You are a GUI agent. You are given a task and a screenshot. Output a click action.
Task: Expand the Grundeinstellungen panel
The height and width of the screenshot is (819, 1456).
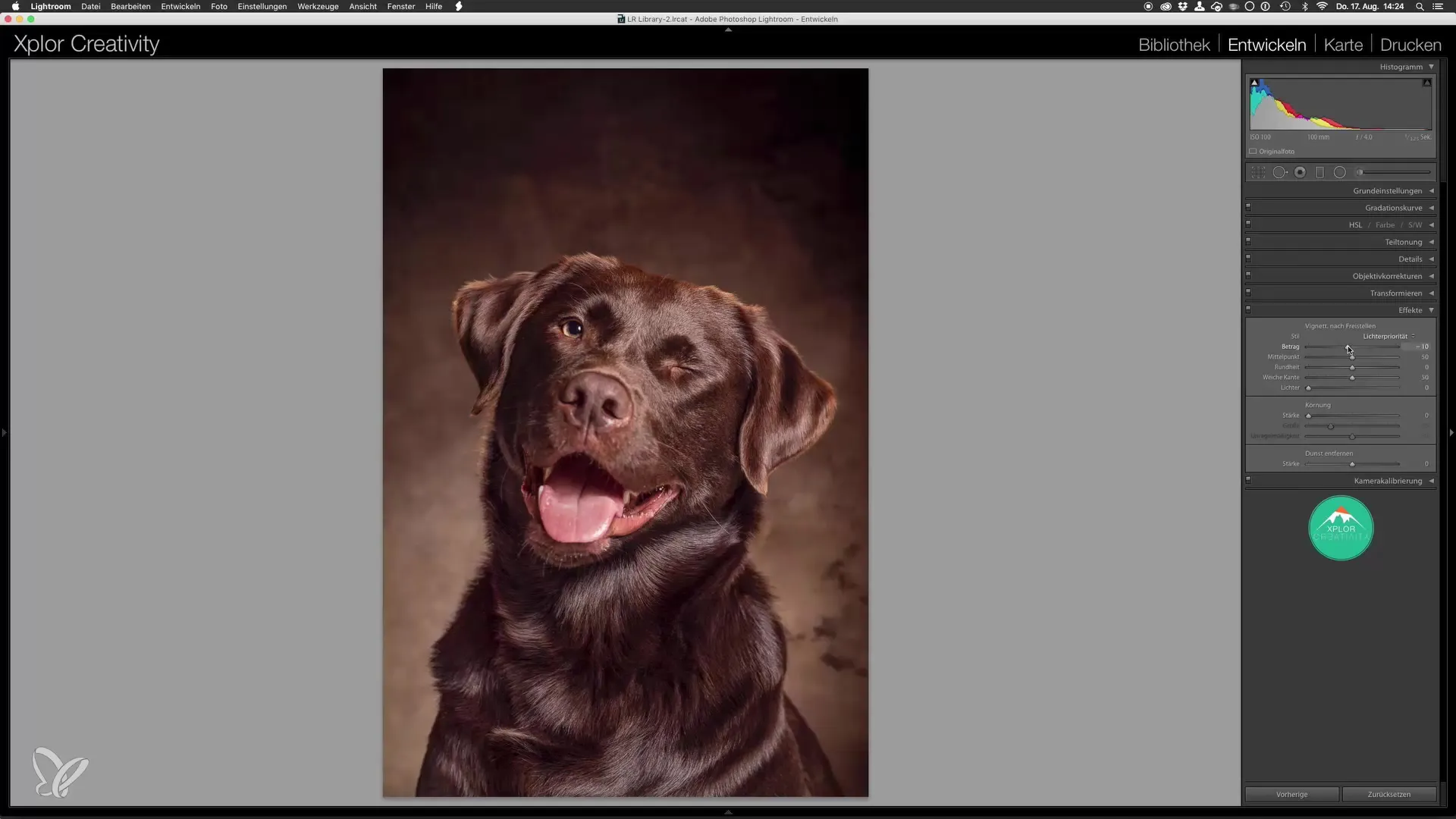coord(1388,191)
